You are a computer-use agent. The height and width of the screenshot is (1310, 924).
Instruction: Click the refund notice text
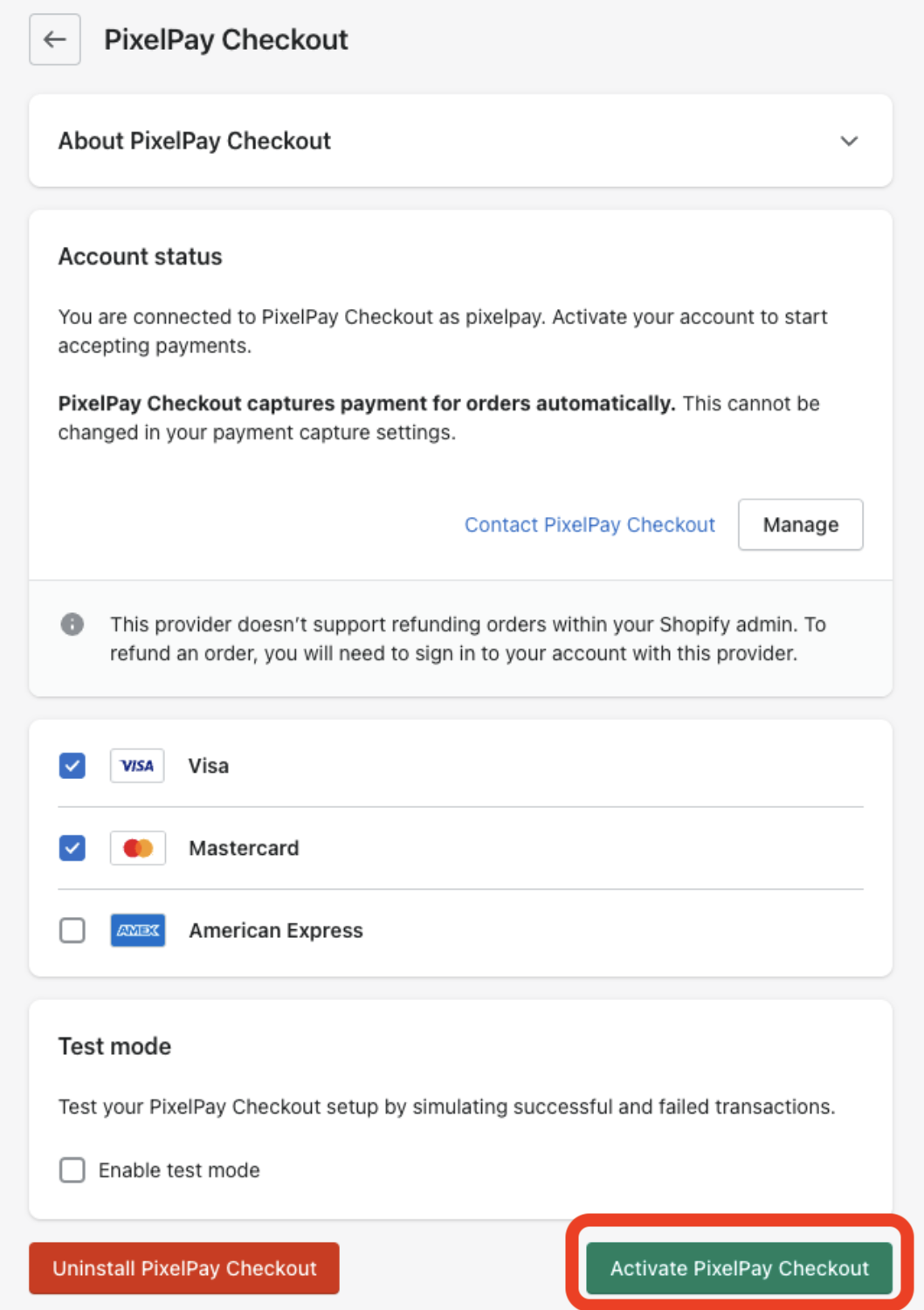click(x=468, y=639)
